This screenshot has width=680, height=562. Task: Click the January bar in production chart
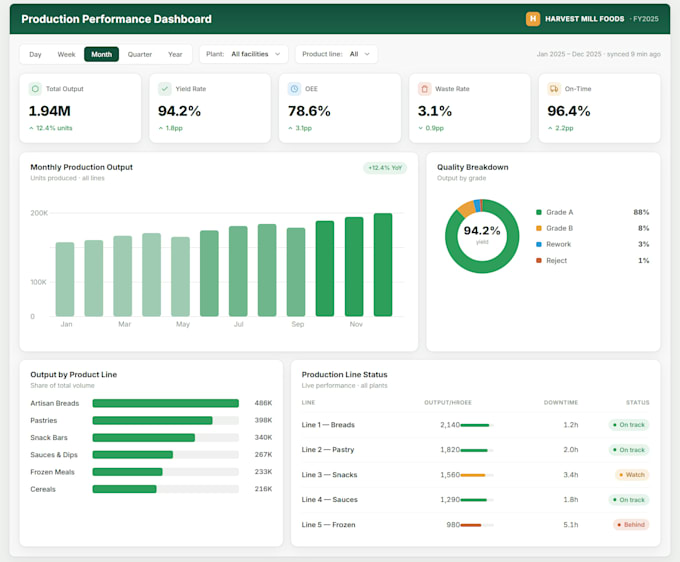tap(65, 279)
